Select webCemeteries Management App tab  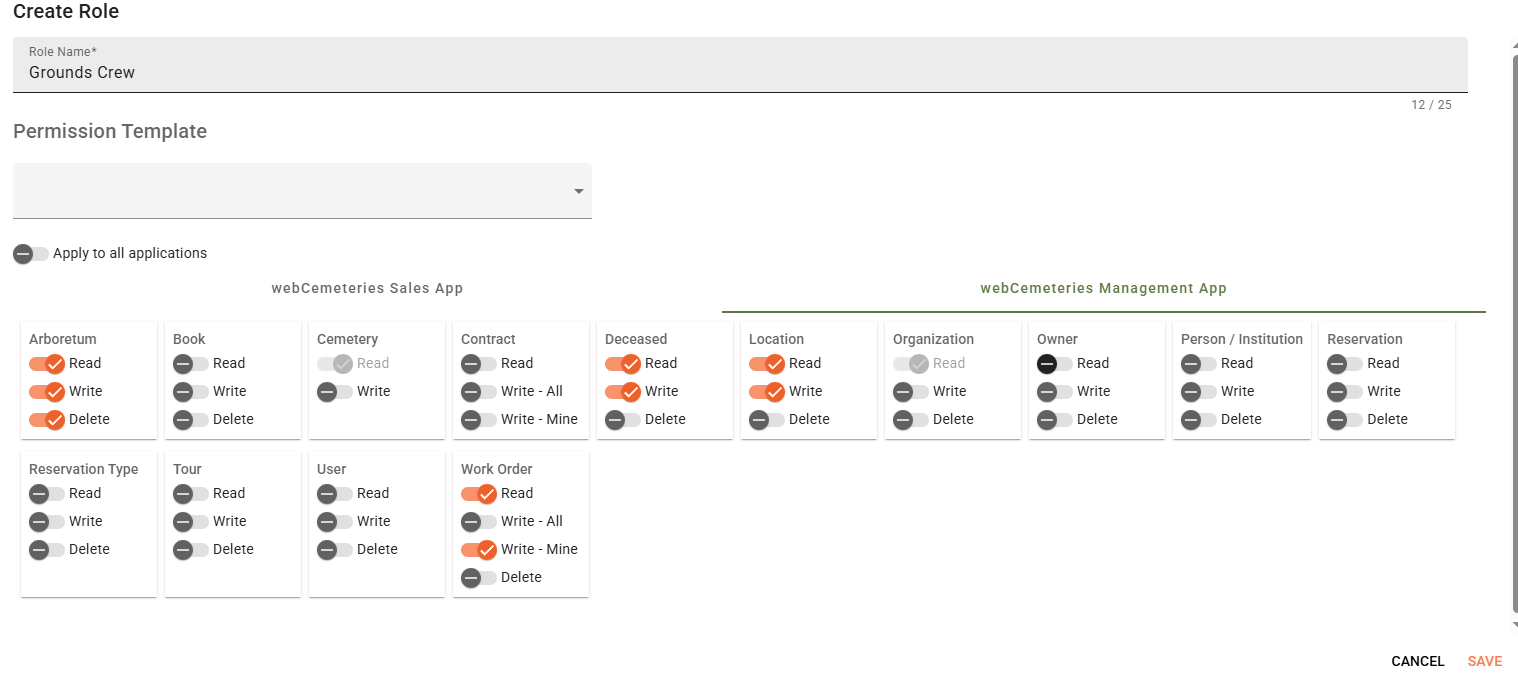click(x=1103, y=288)
